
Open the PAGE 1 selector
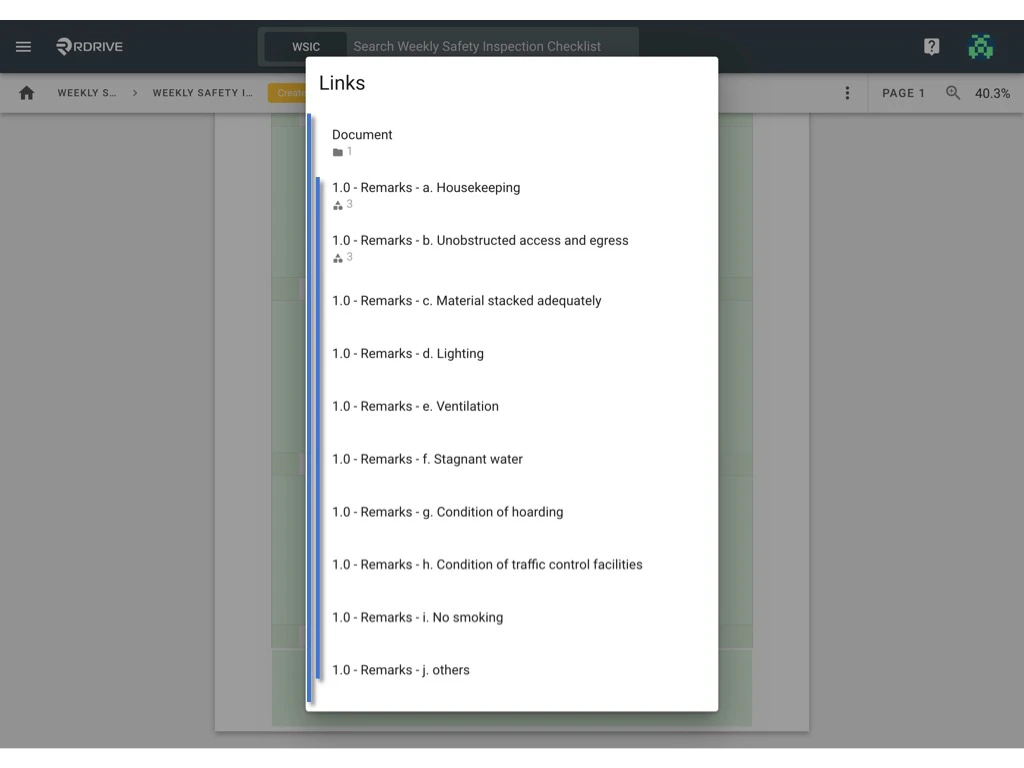click(x=903, y=93)
